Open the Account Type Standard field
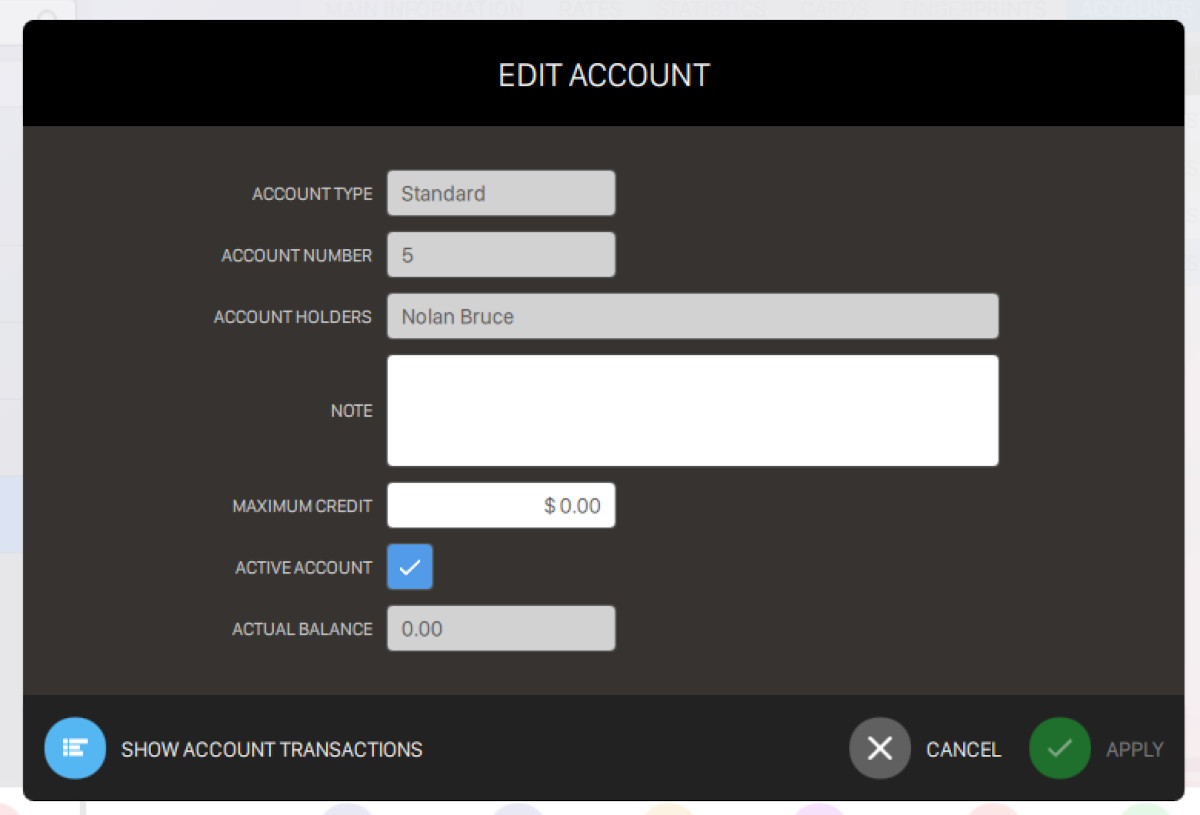The image size is (1200, 815). 501,193
